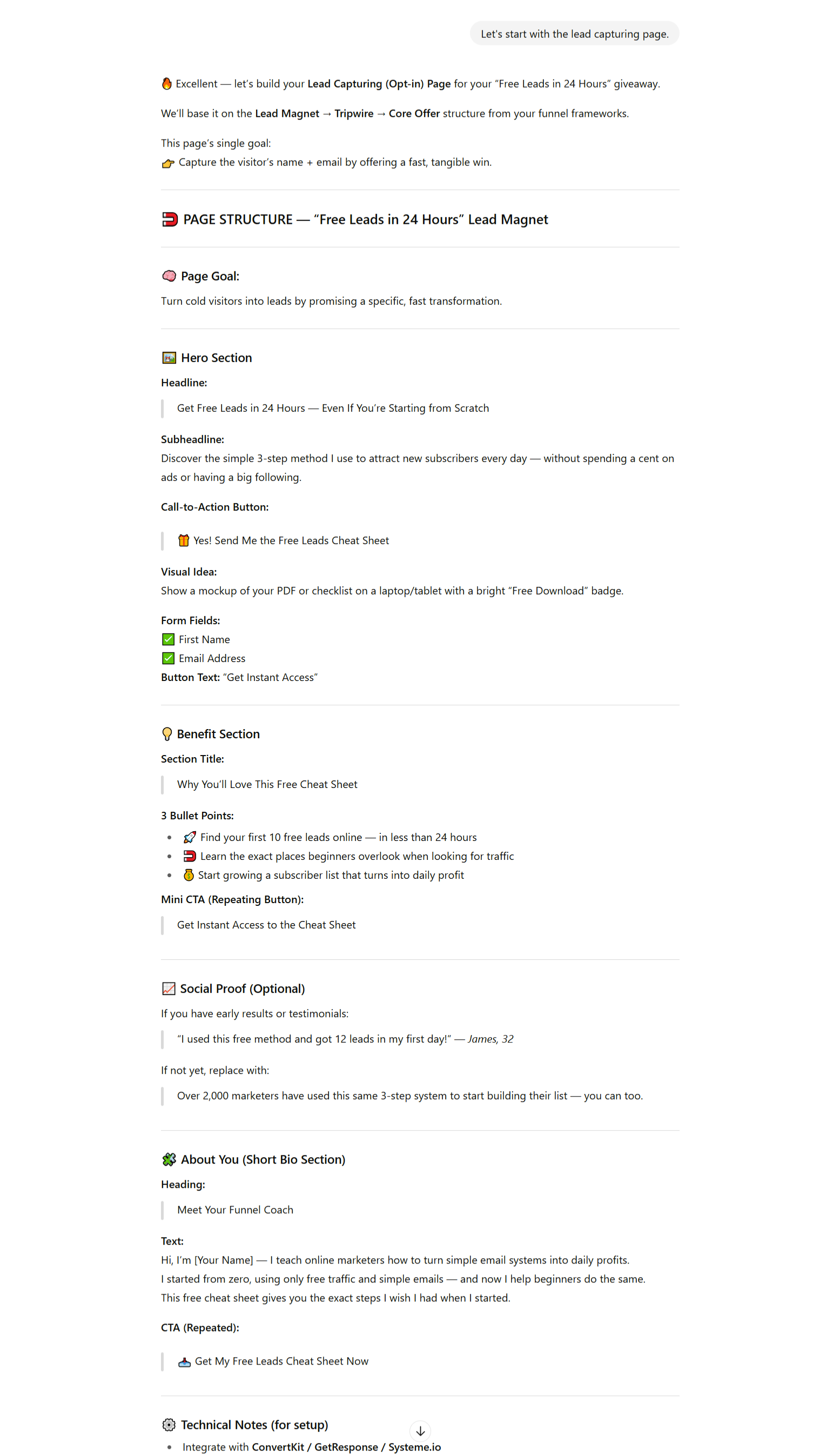Click the gift icon before Yes! Send Me
Viewport: 840px width, 1456px height.
click(x=184, y=540)
